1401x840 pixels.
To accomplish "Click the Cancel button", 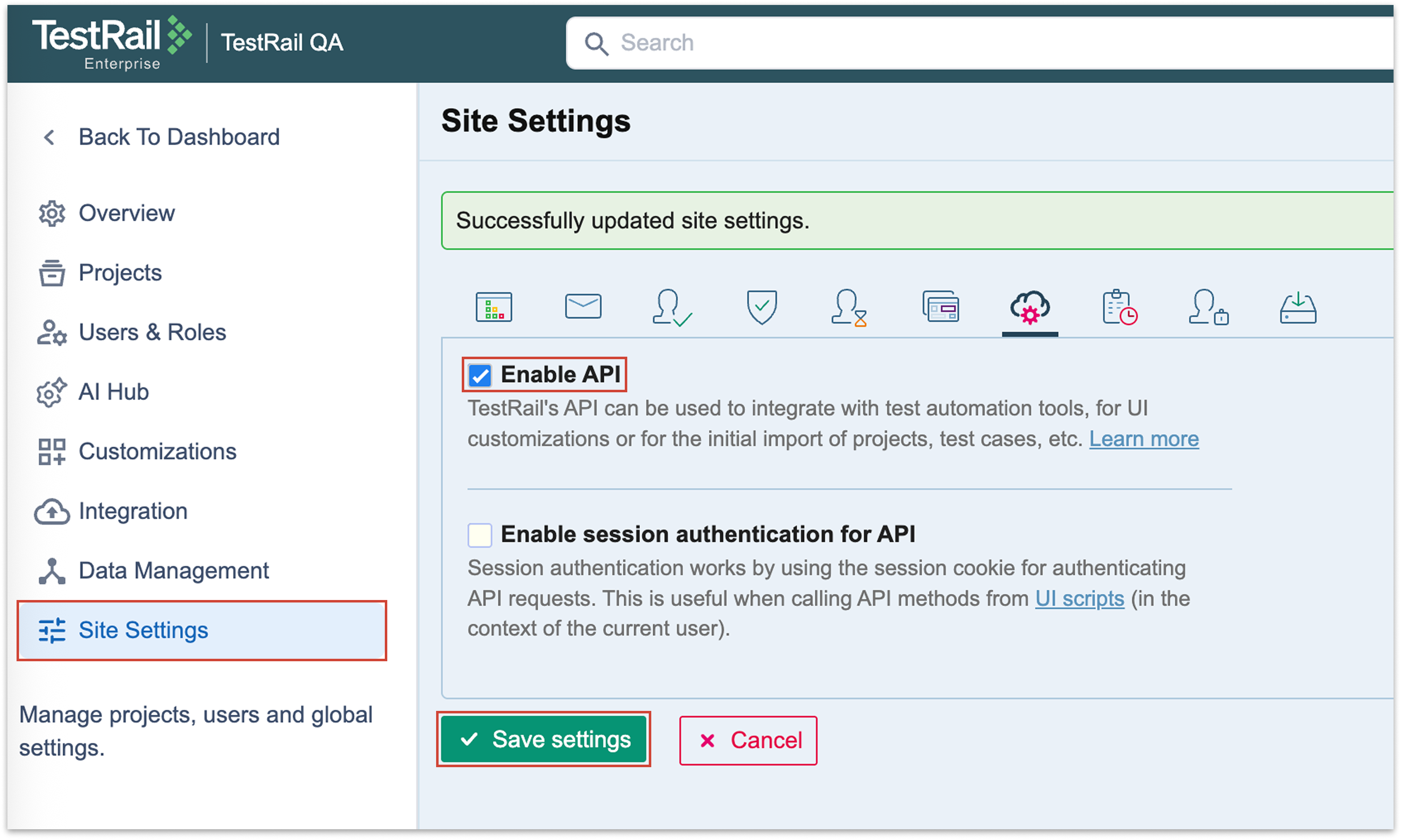I will tap(748, 740).
